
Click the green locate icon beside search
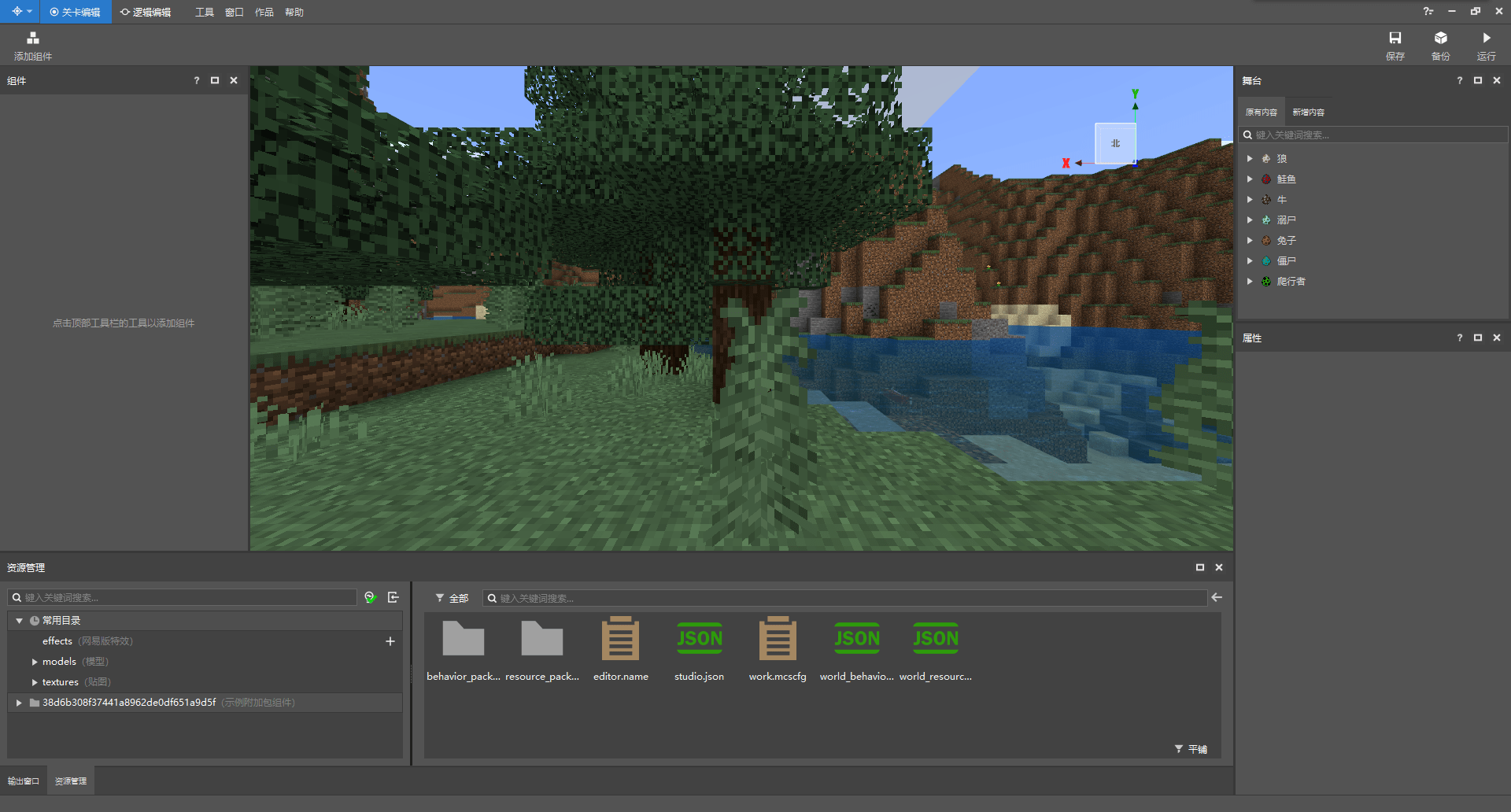pos(371,597)
